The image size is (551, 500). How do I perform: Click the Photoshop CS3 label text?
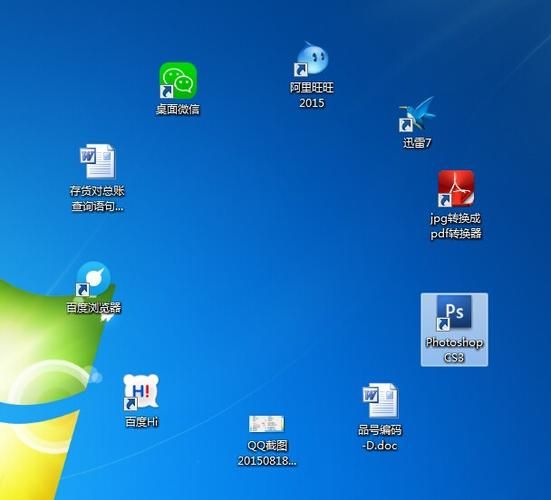(x=454, y=350)
